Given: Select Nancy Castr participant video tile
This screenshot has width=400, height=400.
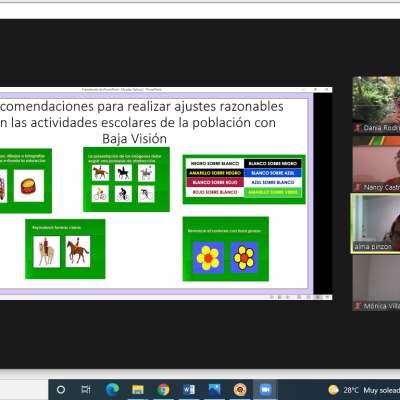Looking at the screenshot, I should point(376,164).
